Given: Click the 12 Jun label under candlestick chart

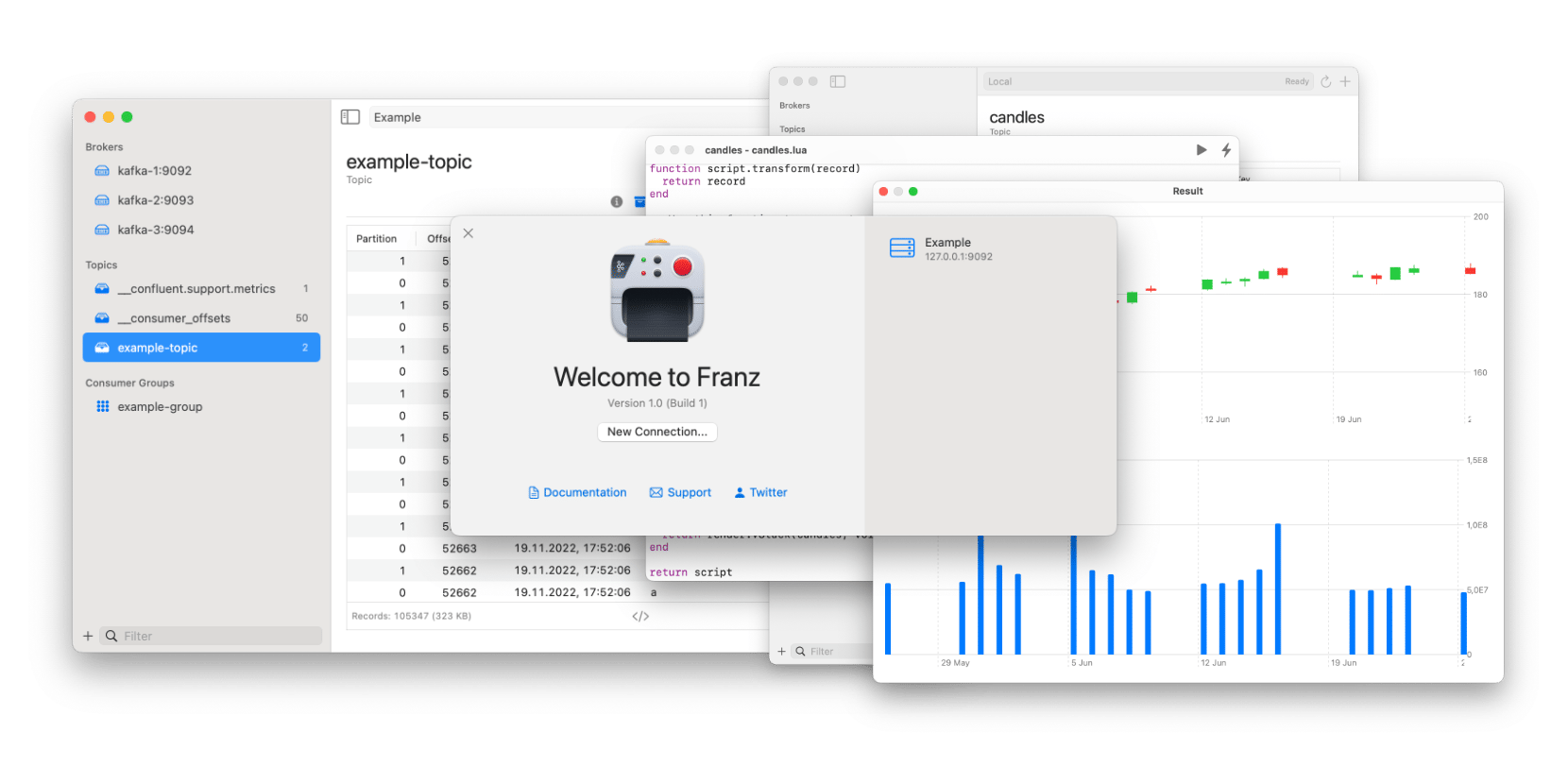Looking at the screenshot, I should tap(1218, 419).
